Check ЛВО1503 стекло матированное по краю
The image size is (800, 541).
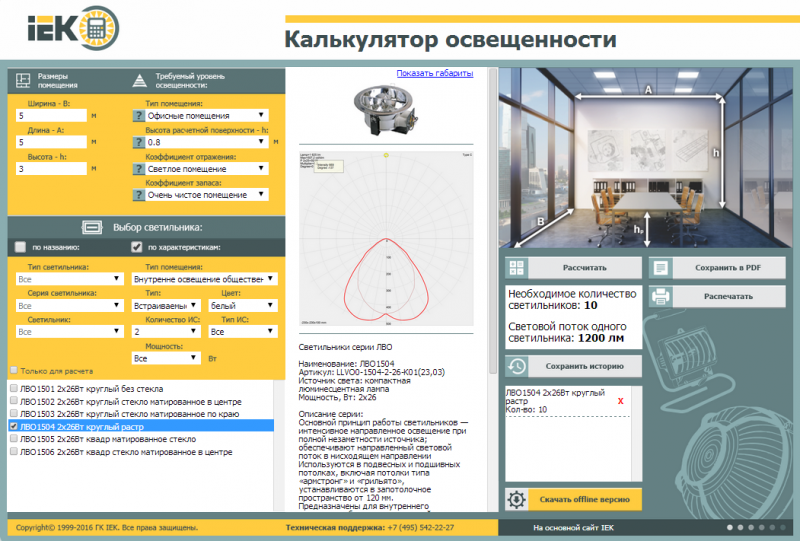[x=14, y=413]
